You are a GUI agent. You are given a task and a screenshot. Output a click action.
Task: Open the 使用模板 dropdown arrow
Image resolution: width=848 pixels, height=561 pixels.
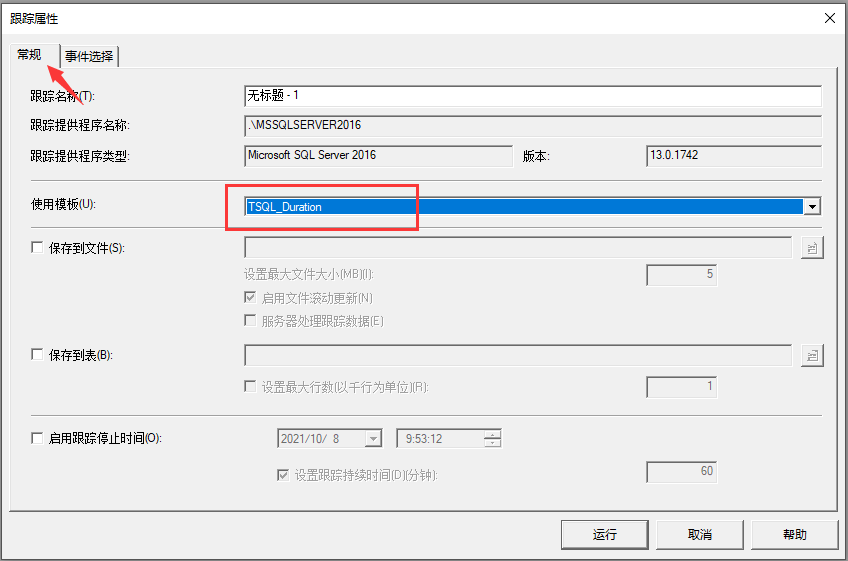click(812, 207)
